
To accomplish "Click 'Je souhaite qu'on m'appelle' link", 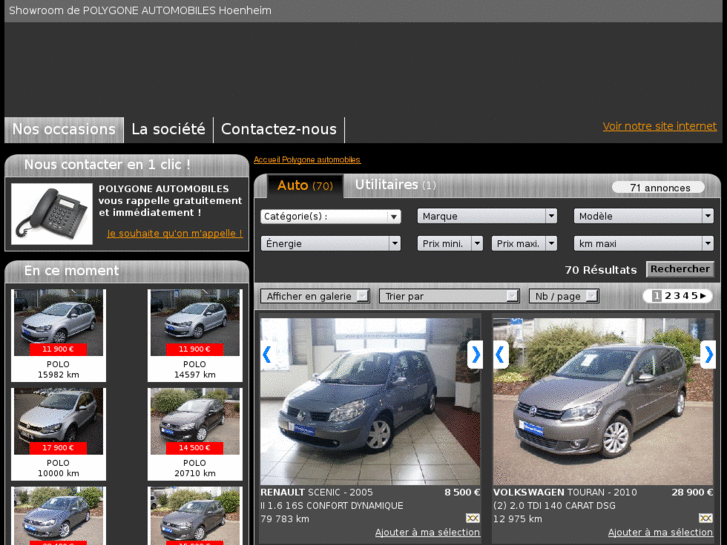I will click(x=174, y=233).
